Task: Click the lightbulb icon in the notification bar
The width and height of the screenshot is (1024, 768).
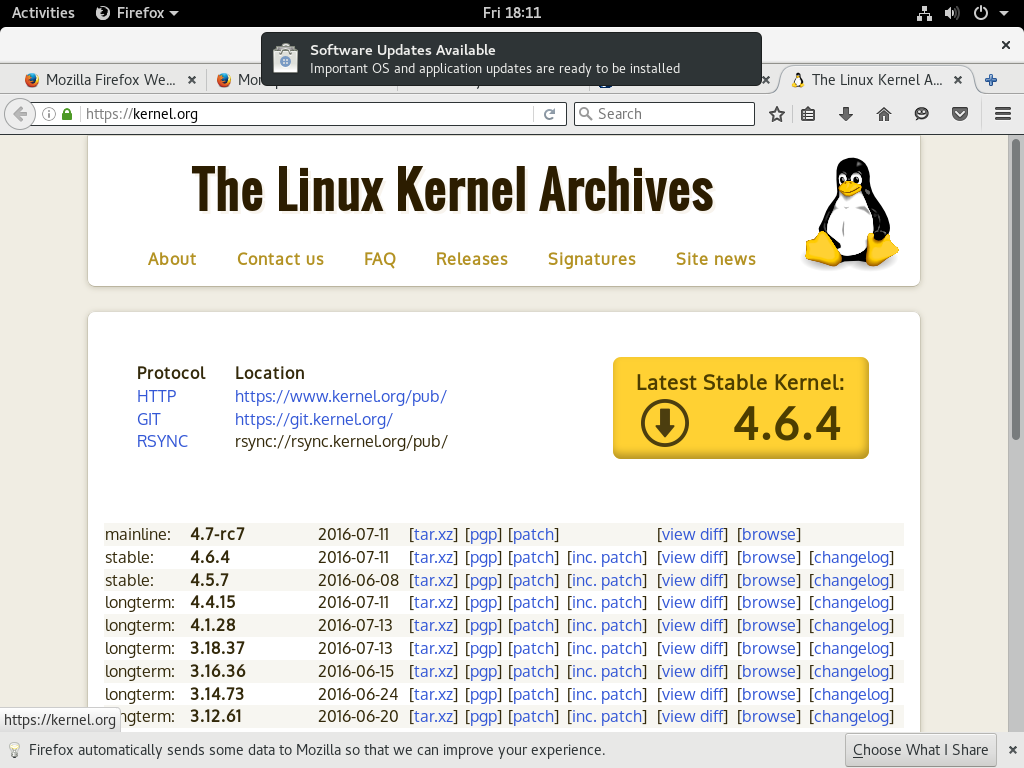Action: point(14,750)
